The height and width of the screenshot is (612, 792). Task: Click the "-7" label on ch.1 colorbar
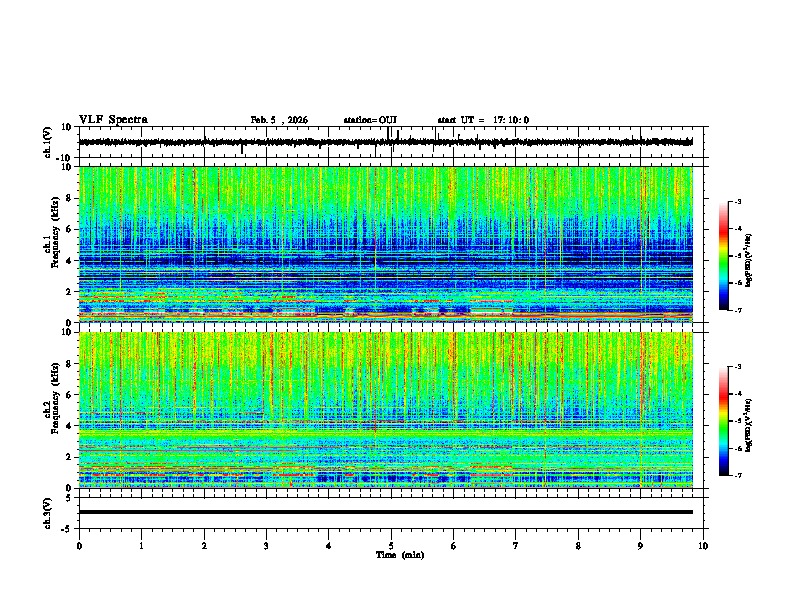click(737, 310)
